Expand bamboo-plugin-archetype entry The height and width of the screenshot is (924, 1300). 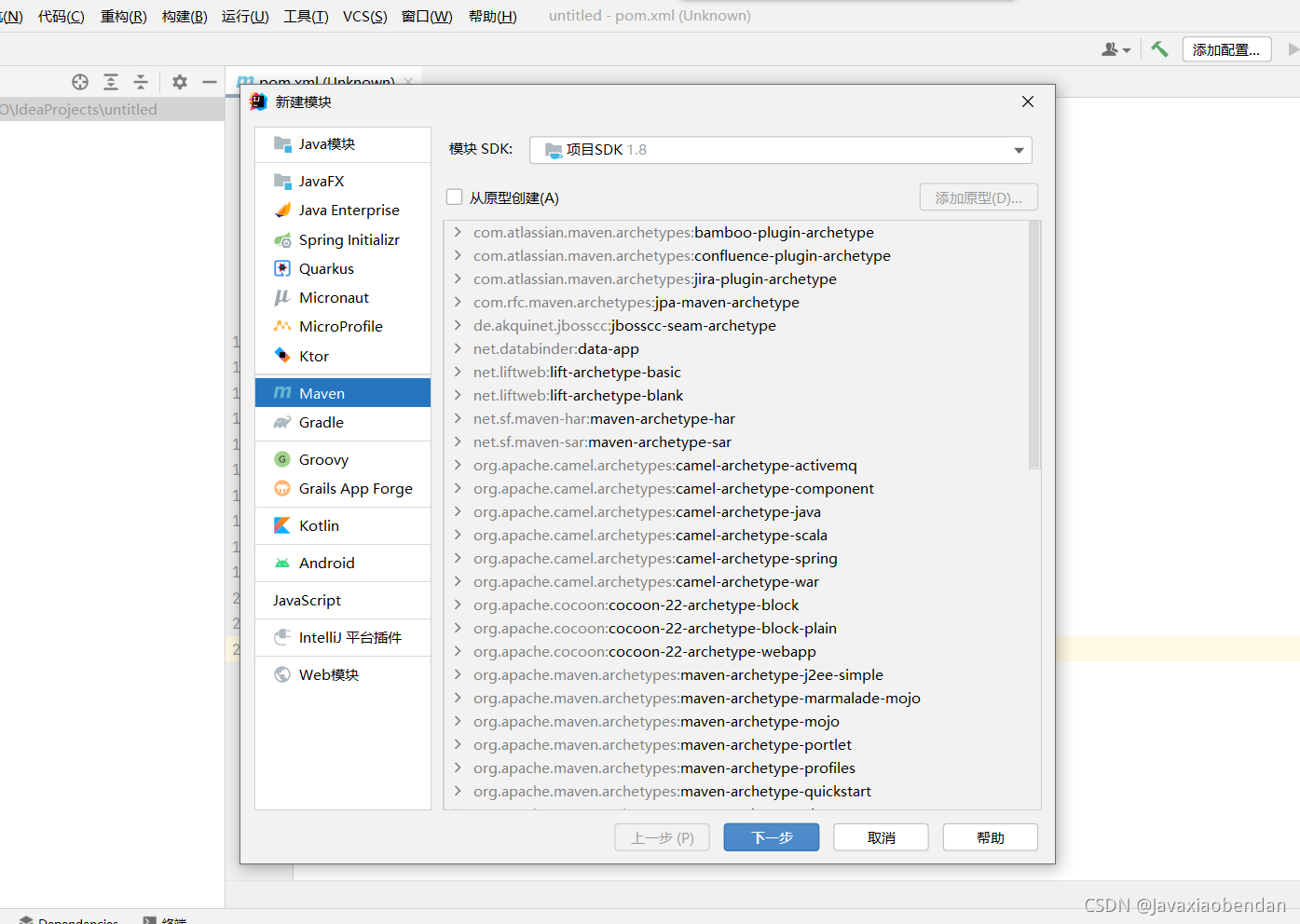tap(458, 232)
